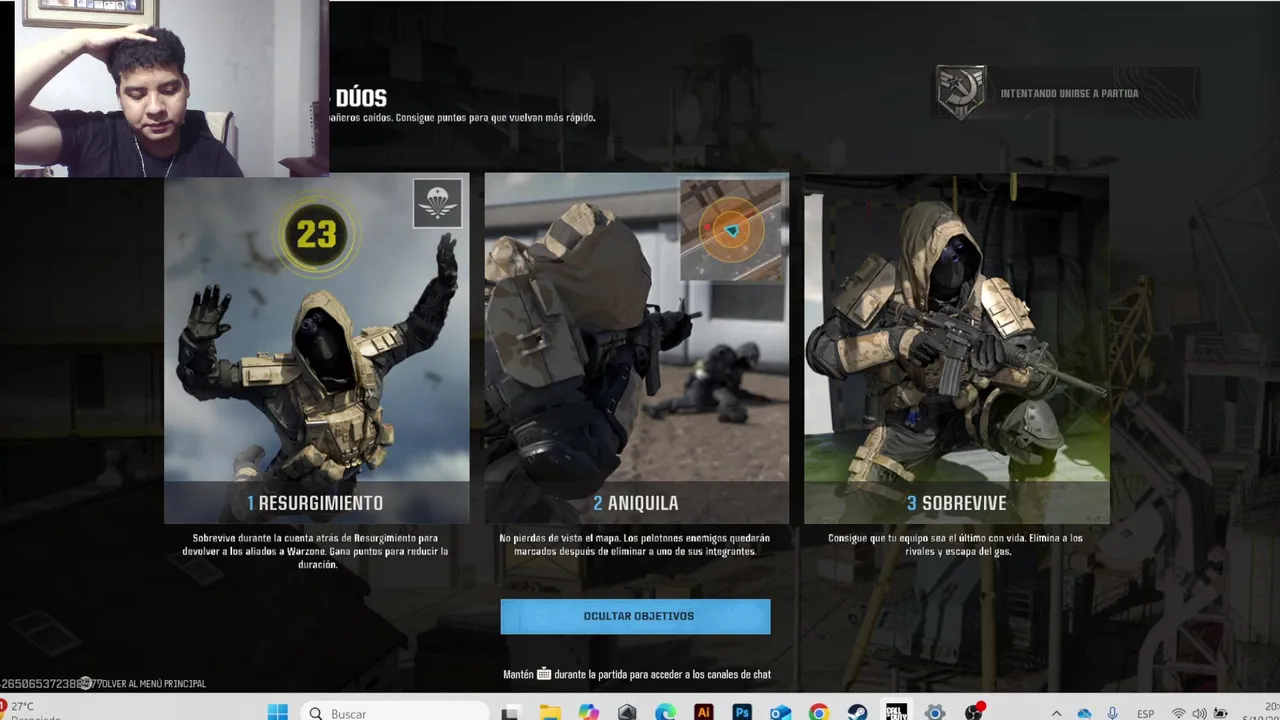Click the Ocultar Objetivos button

(635, 616)
